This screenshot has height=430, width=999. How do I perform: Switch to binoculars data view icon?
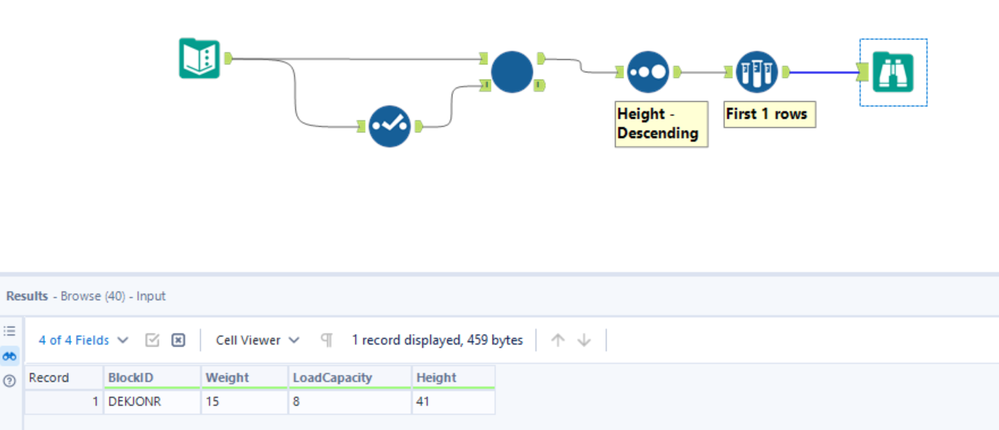pyautogui.click(x=10, y=356)
